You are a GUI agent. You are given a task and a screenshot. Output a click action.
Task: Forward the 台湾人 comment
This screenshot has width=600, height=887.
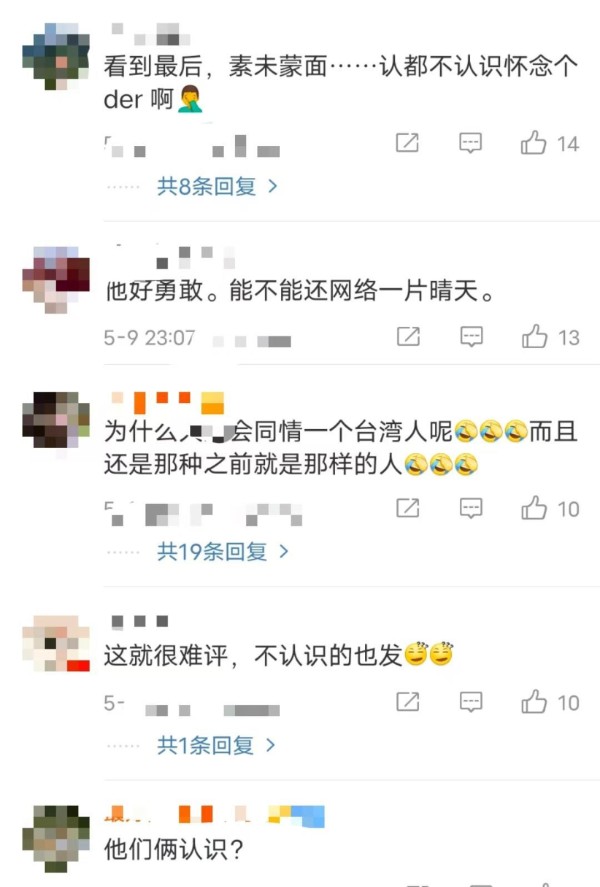[408, 508]
